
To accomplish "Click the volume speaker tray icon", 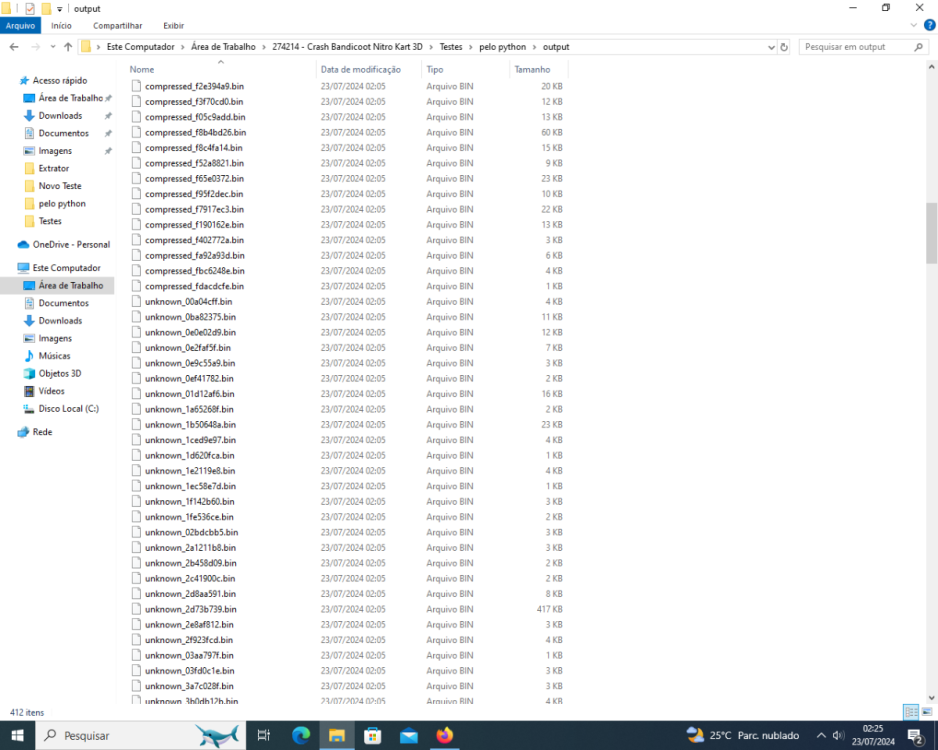I will pos(838,736).
